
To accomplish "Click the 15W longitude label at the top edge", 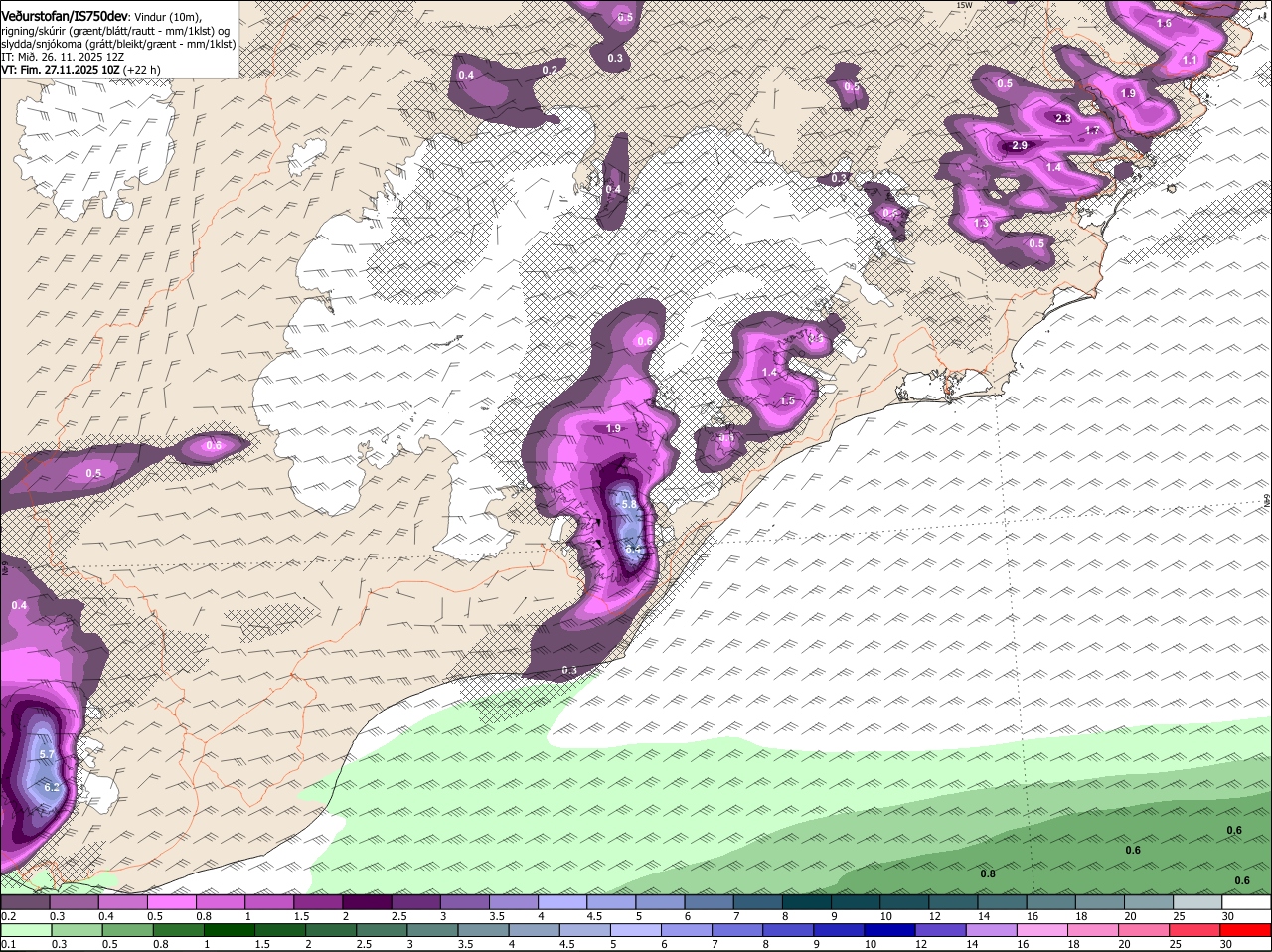I will click(963, 5).
